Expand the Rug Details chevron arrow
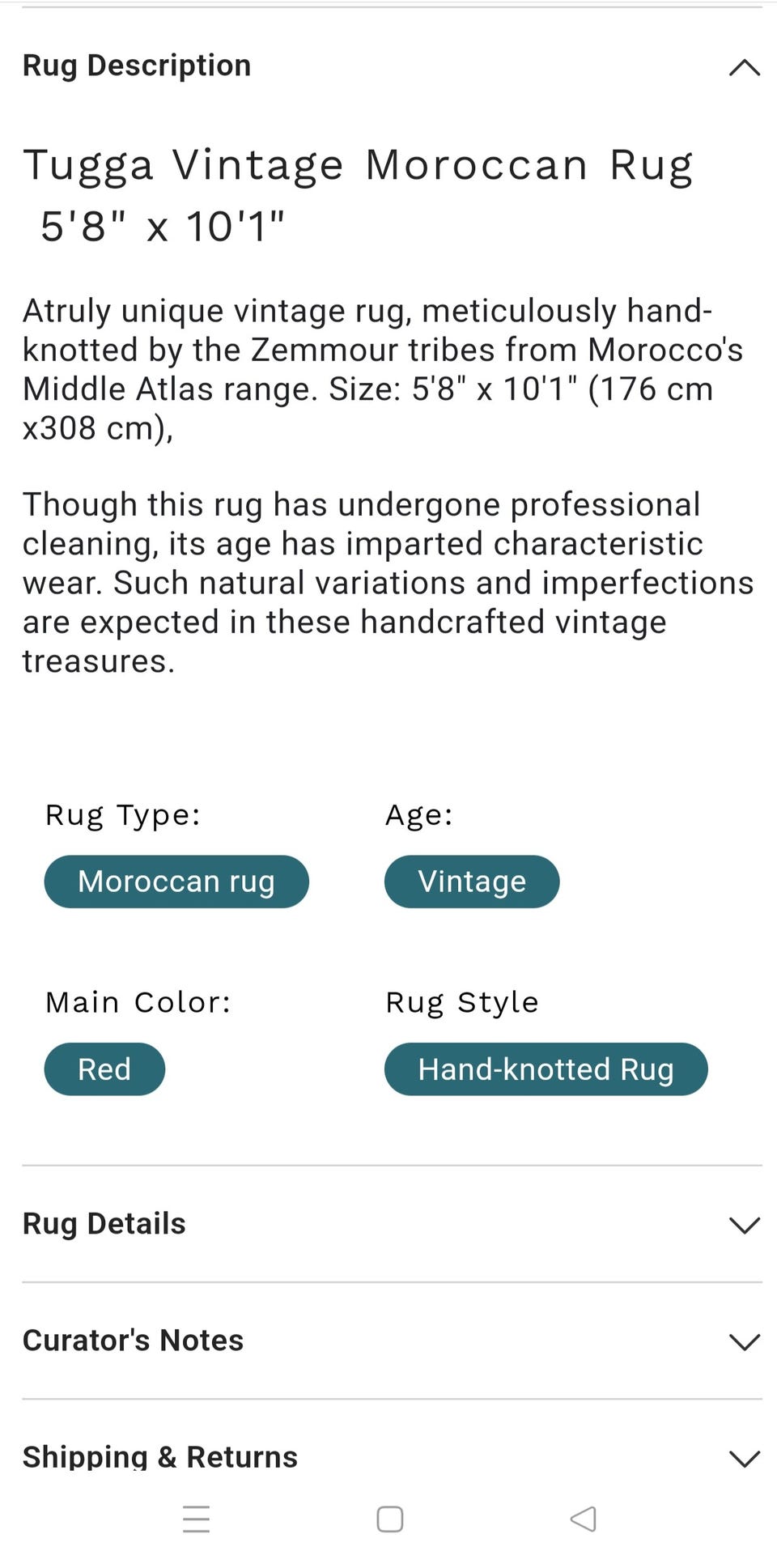This screenshot has height=1568, width=777. [x=744, y=1225]
